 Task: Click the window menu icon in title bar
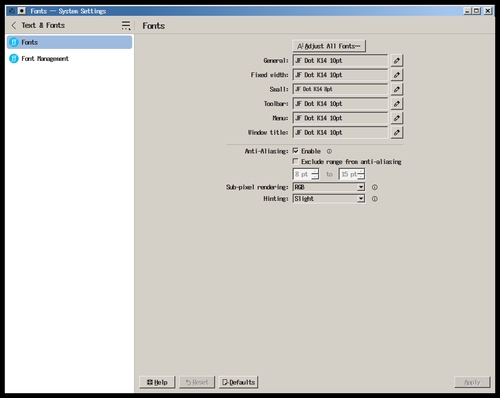12,11
